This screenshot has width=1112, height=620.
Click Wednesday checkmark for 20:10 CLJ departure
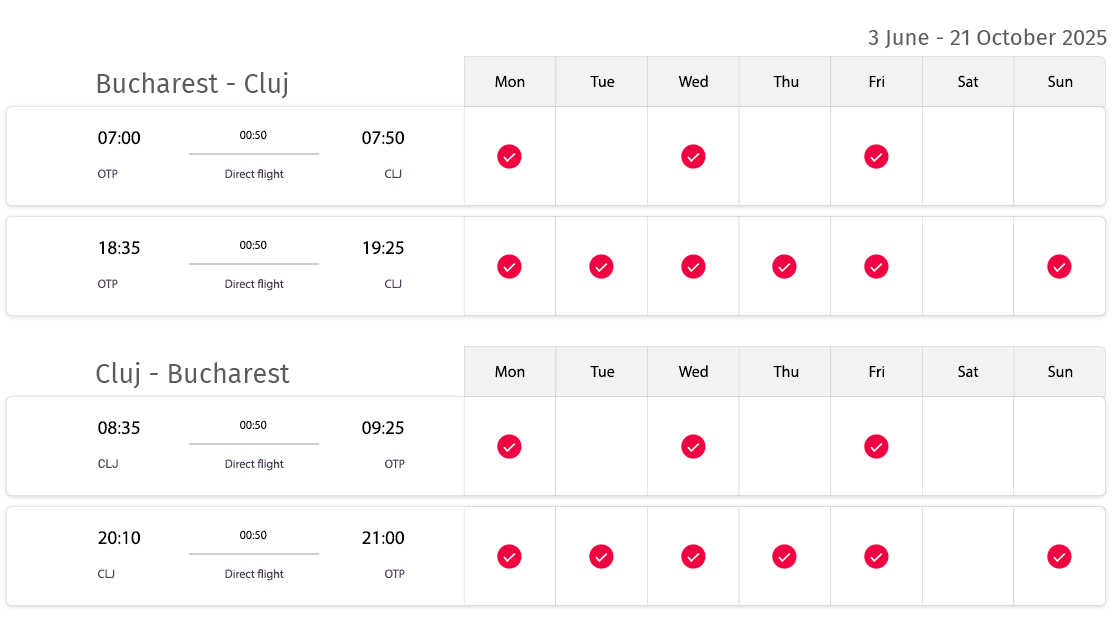point(693,557)
